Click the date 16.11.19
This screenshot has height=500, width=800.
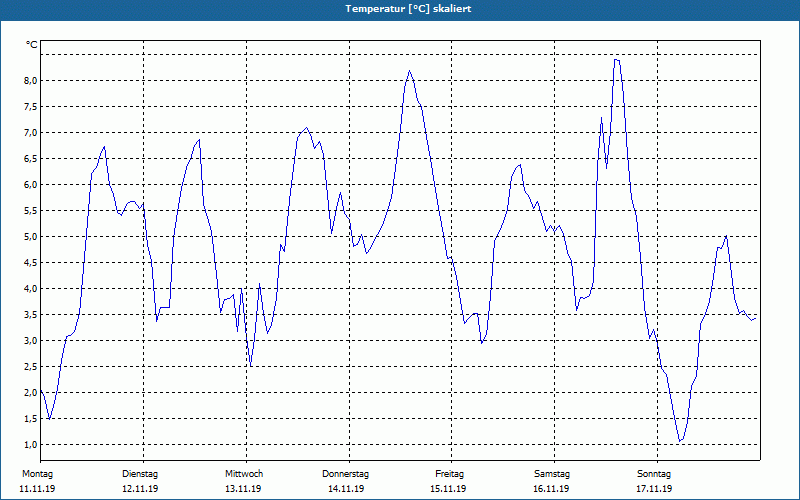[551, 489]
